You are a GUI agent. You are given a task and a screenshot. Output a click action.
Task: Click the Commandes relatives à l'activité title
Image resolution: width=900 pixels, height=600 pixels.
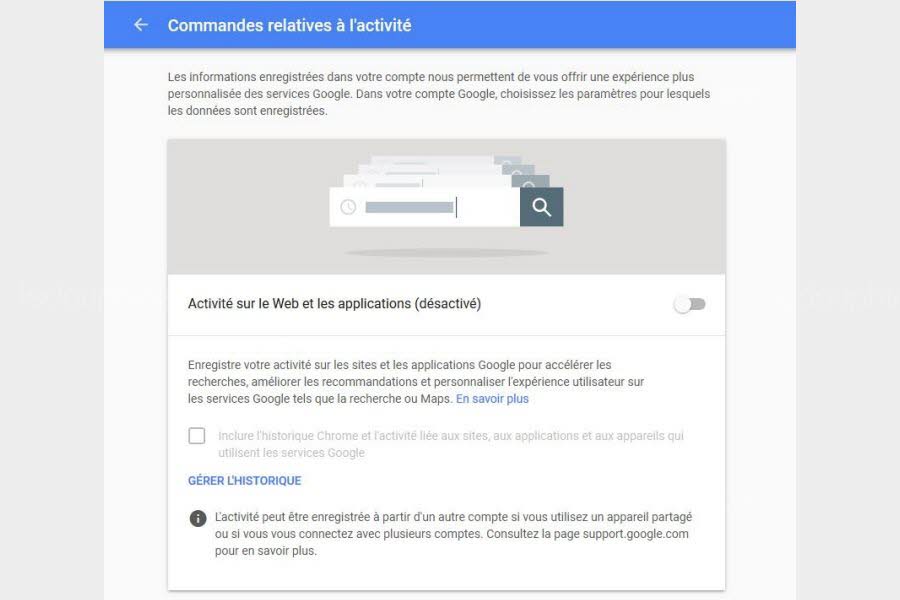(289, 25)
